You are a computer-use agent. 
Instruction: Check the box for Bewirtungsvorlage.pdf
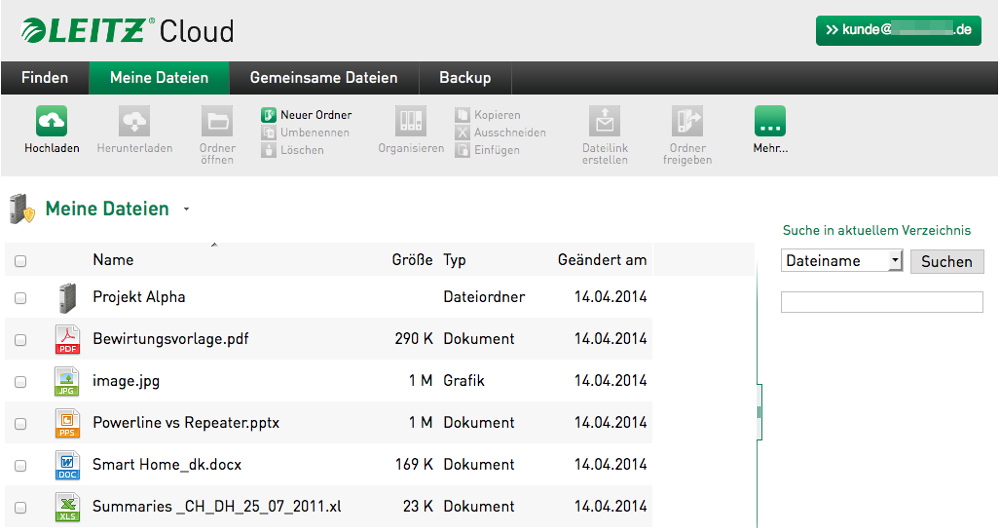[x=20, y=340]
